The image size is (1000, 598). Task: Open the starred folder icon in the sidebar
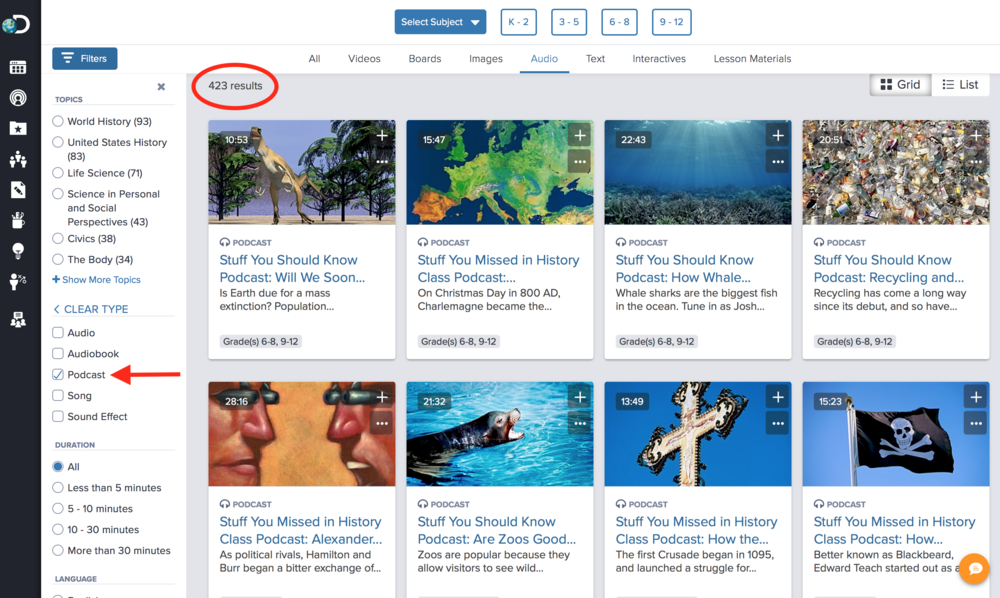click(x=18, y=128)
